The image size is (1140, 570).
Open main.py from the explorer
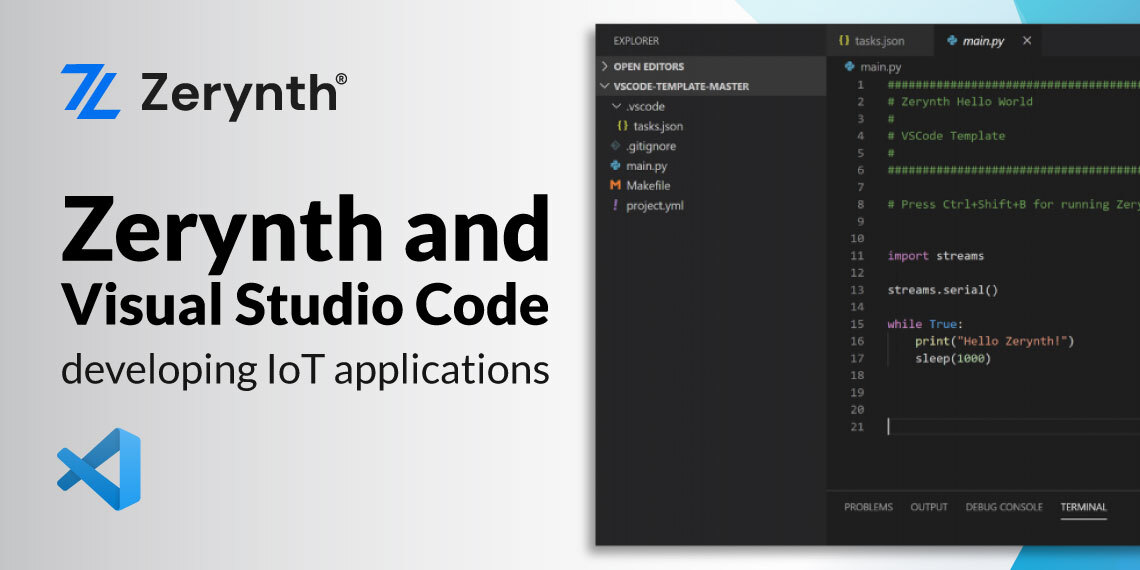click(x=646, y=166)
